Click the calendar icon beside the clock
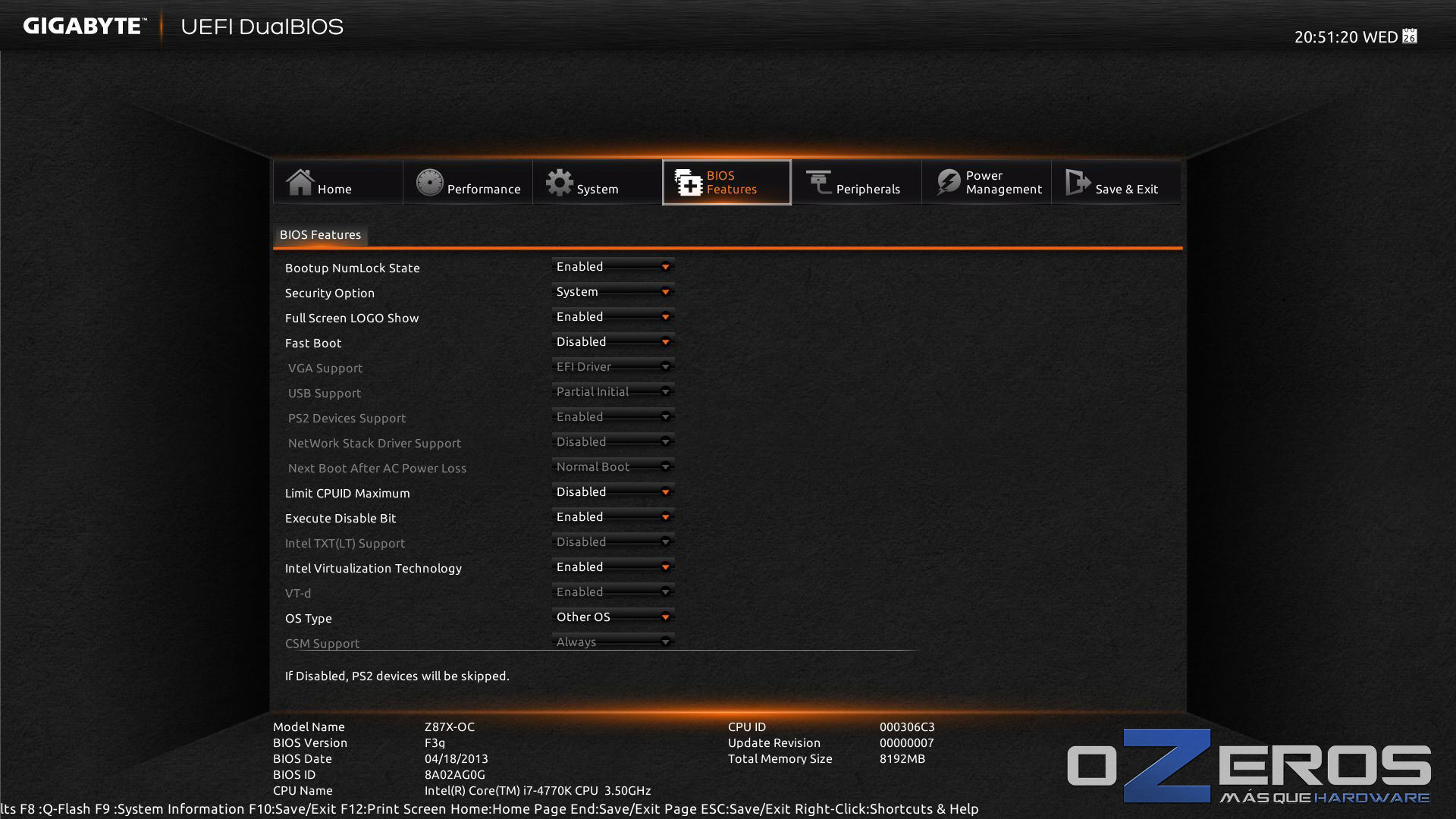This screenshot has height=819, width=1456. click(x=1410, y=36)
